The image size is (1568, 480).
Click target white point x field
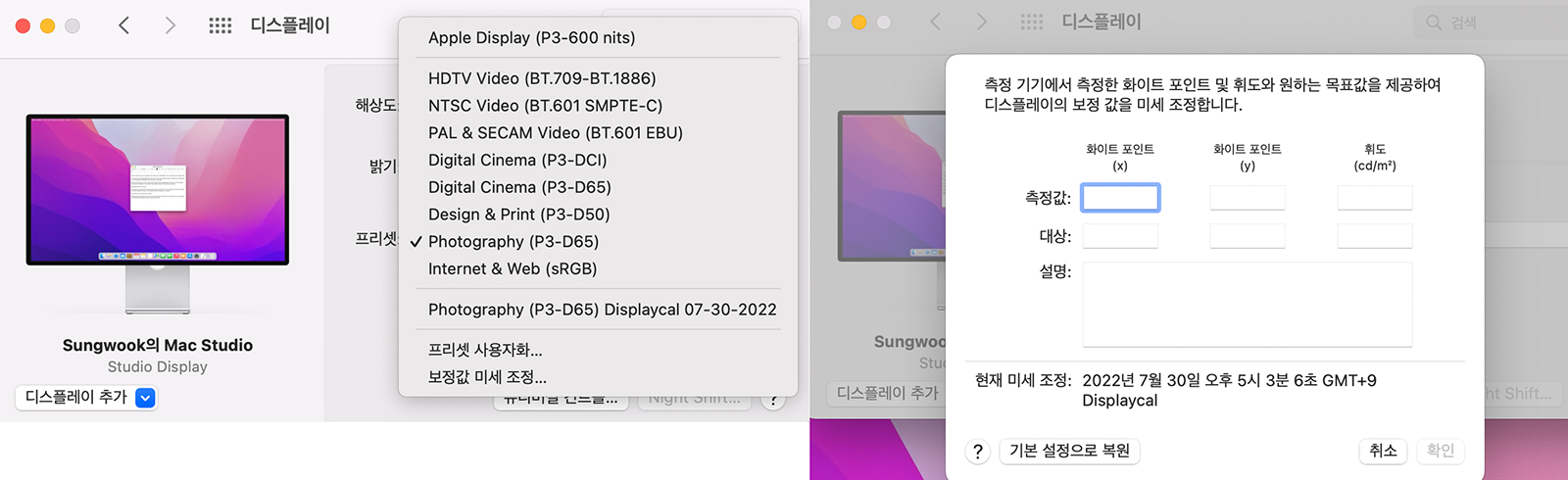coord(1120,236)
